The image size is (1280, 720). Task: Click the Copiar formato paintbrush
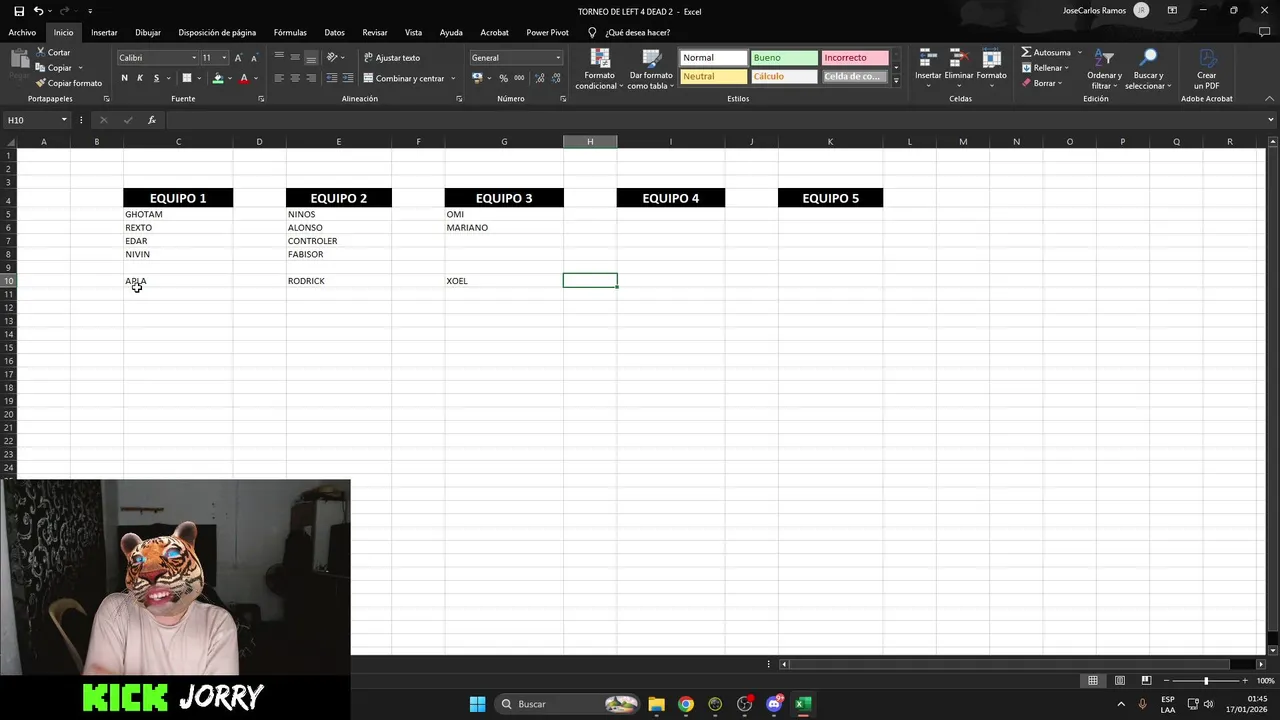coord(68,83)
